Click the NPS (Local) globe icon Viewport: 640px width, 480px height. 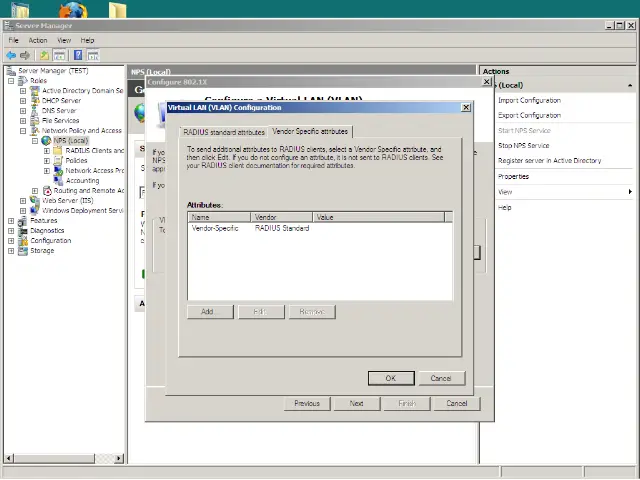click(x=46, y=141)
